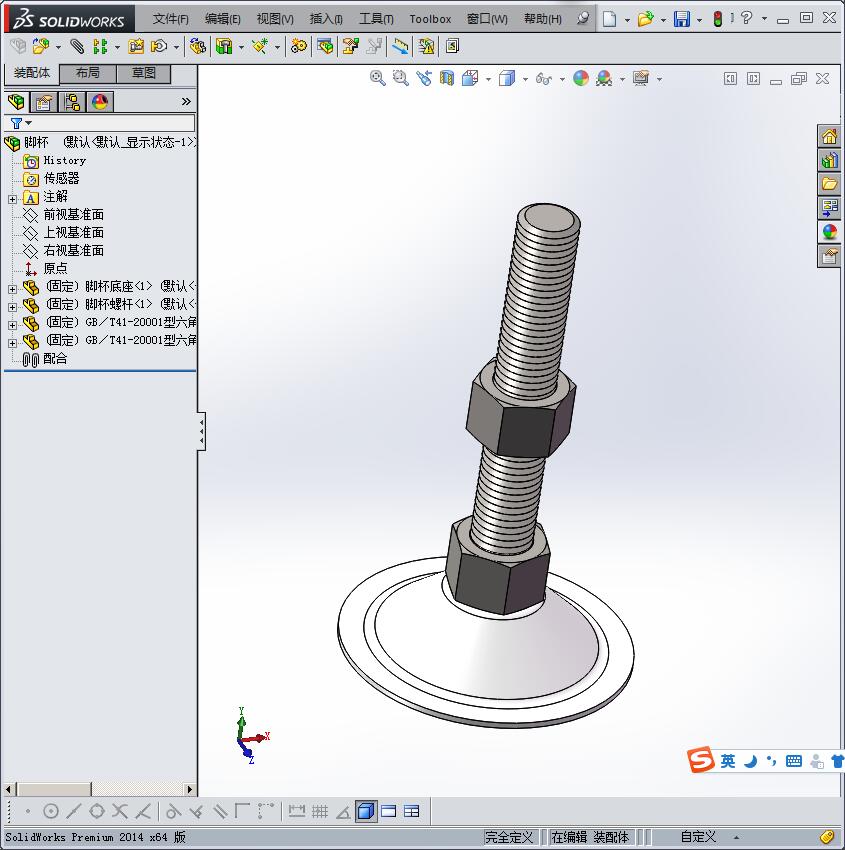Click the Smart Fasteners icon
The image size is (845, 850).
[136, 47]
